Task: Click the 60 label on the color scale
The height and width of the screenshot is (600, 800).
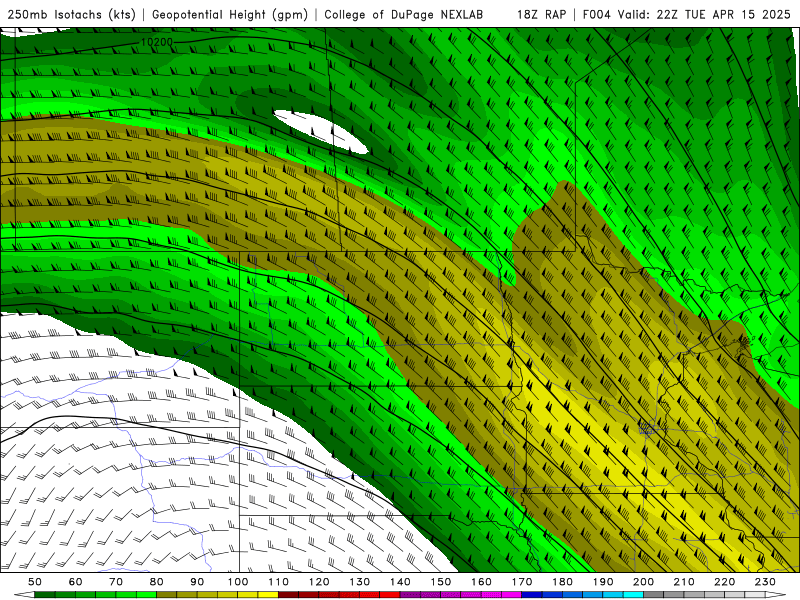Action: click(75, 582)
